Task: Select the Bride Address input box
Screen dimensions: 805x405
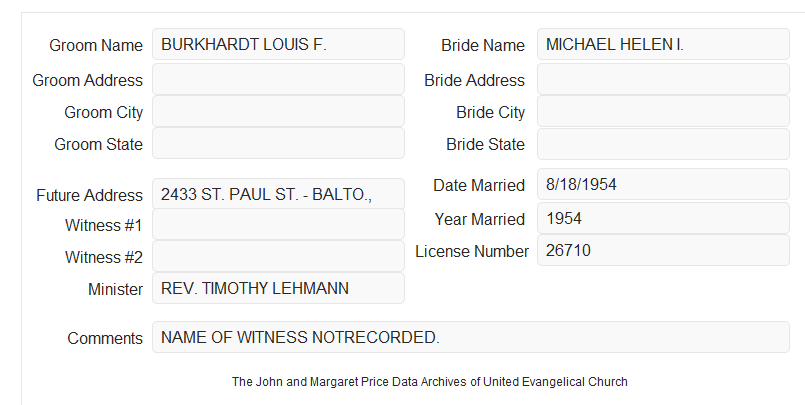Action: [x=663, y=79]
